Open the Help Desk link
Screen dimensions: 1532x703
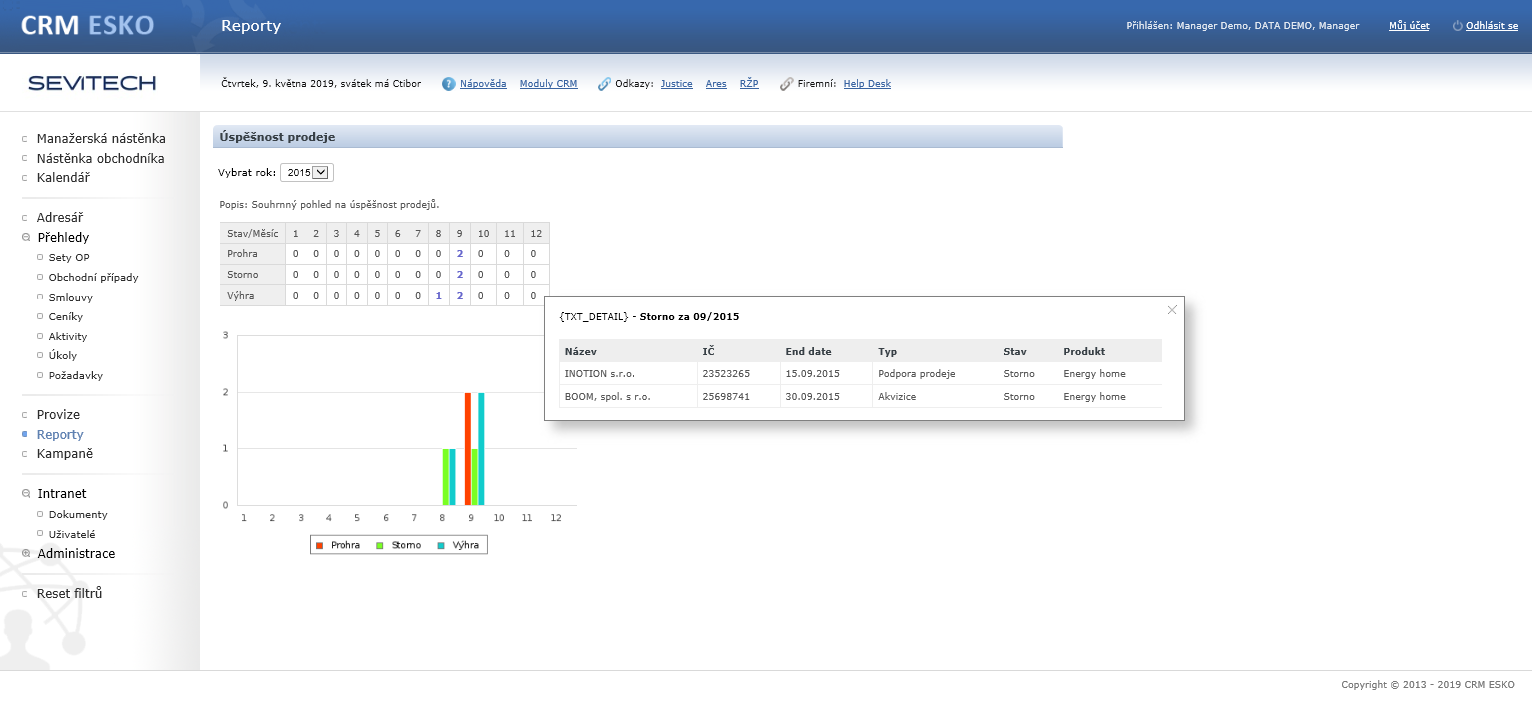[x=867, y=84]
